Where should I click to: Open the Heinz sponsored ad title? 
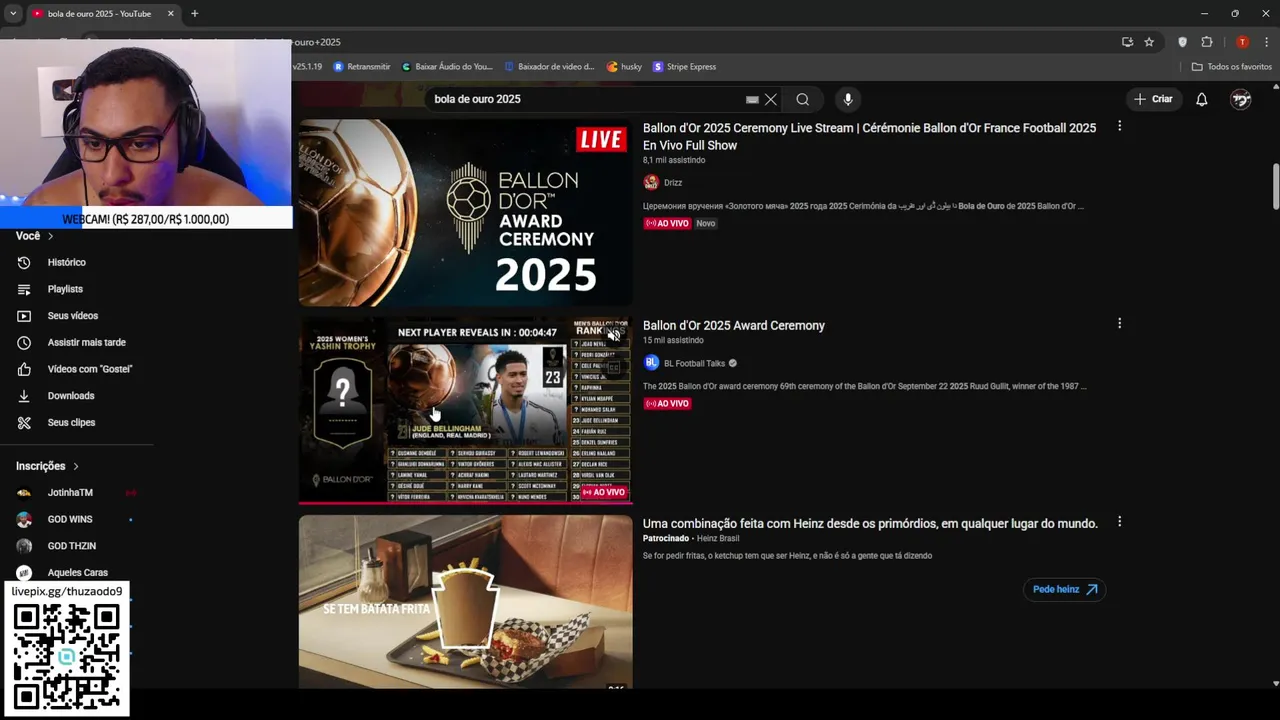click(870, 523)
